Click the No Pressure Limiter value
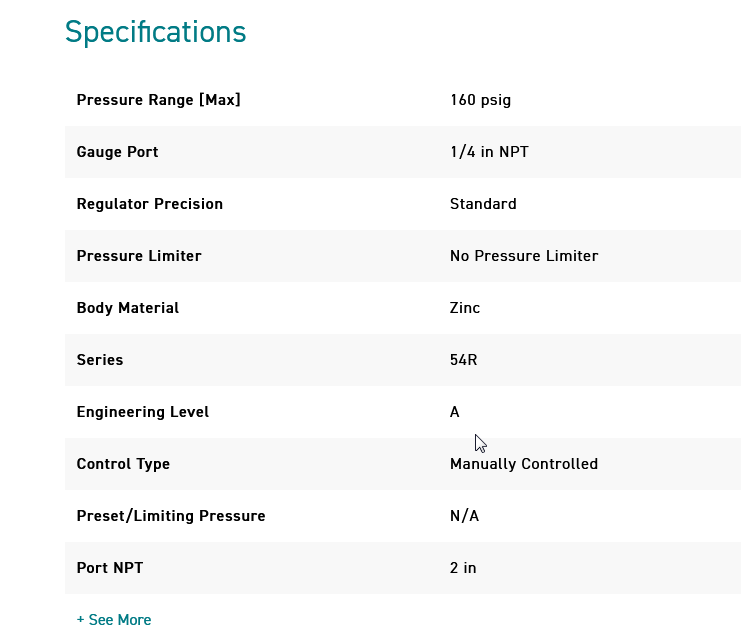 [524, 256]
